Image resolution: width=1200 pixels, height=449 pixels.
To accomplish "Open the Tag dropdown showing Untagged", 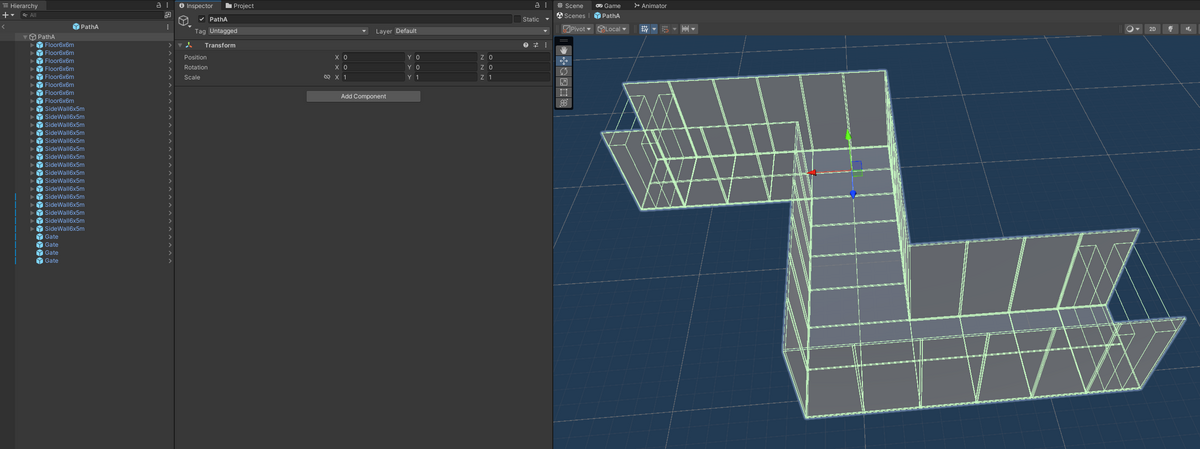I will point(288,31).
